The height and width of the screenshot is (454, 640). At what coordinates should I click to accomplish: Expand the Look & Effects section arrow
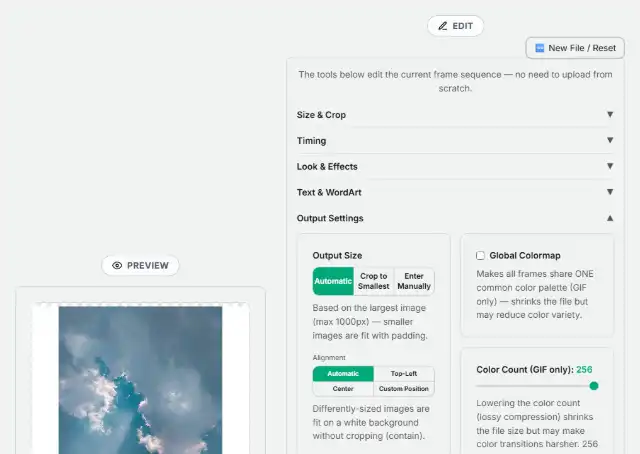click(610, 166)
